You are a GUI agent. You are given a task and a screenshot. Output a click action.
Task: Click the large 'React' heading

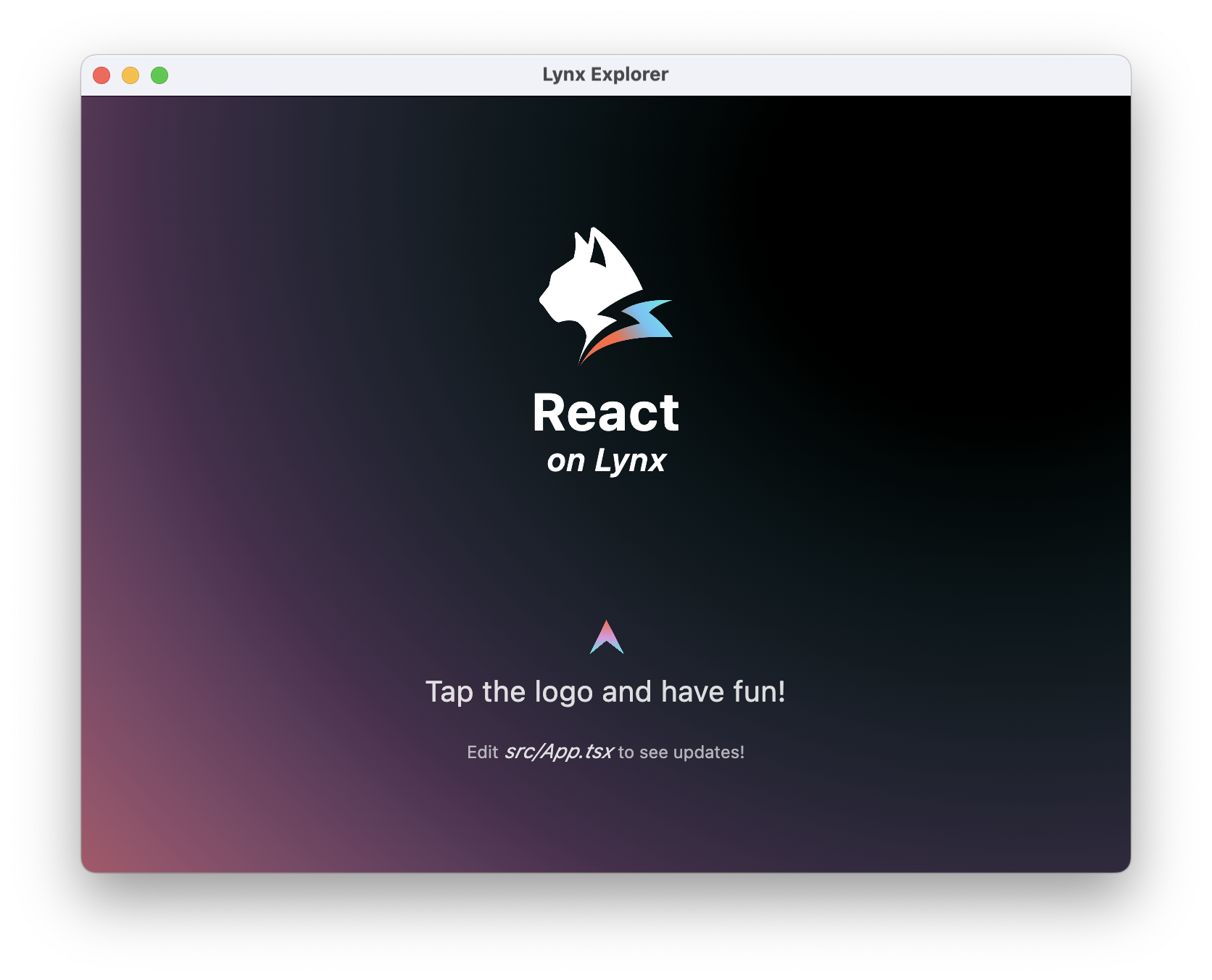pyautogui.click(x=605, y=413)
